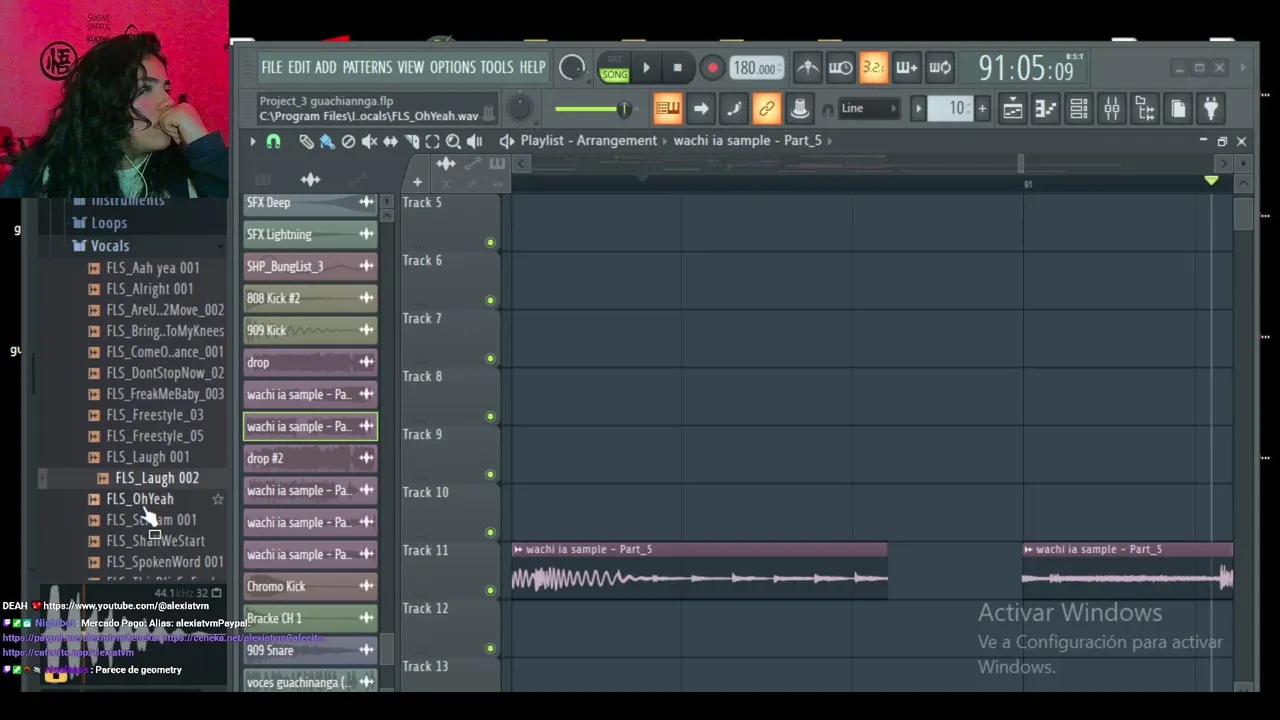1280x720 pixels.
Task: Open the Piano roll window icon
Action: tap(1046, 108)
